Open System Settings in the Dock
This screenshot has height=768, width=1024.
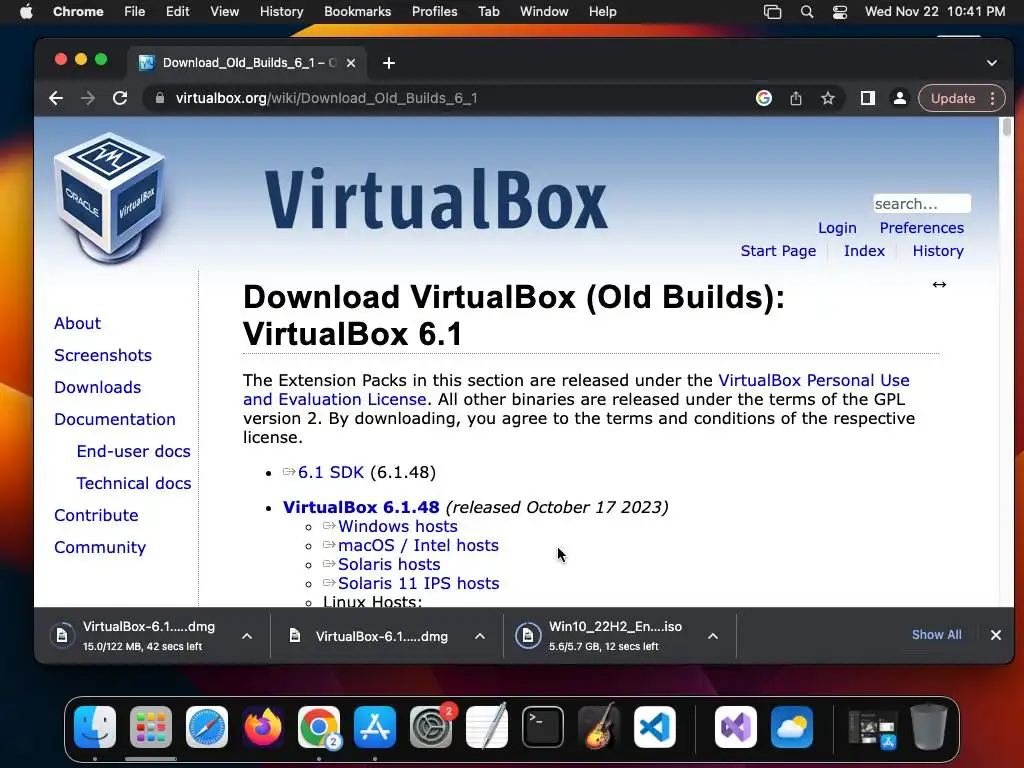point(431,727)
